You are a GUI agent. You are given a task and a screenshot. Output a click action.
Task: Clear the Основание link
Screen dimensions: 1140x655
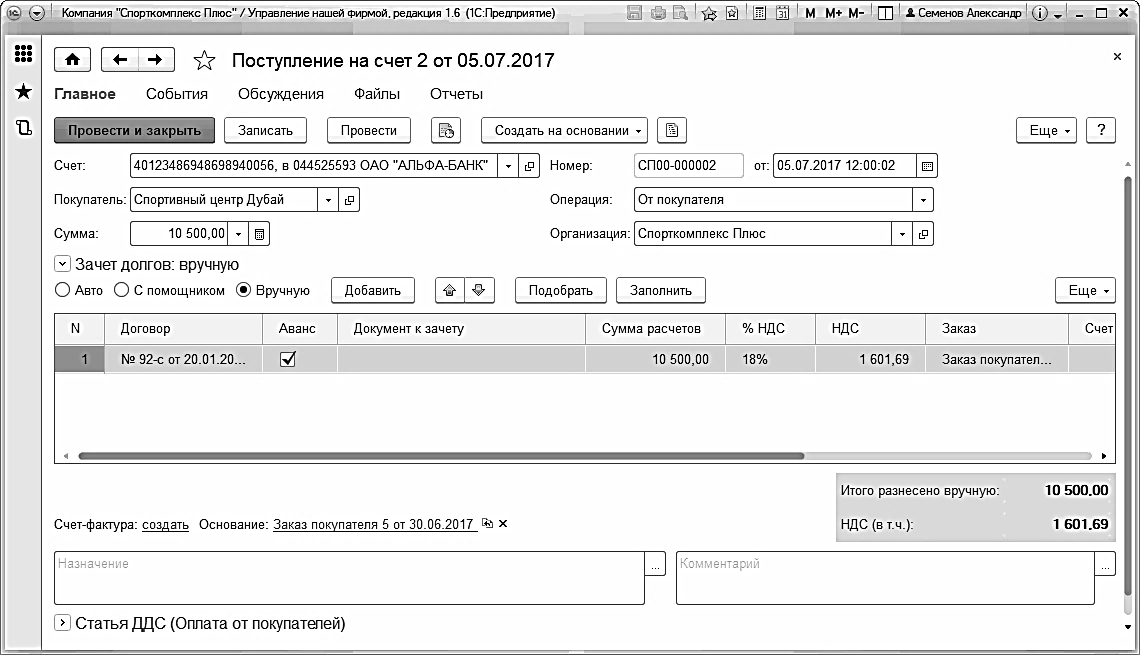(503, 523)
